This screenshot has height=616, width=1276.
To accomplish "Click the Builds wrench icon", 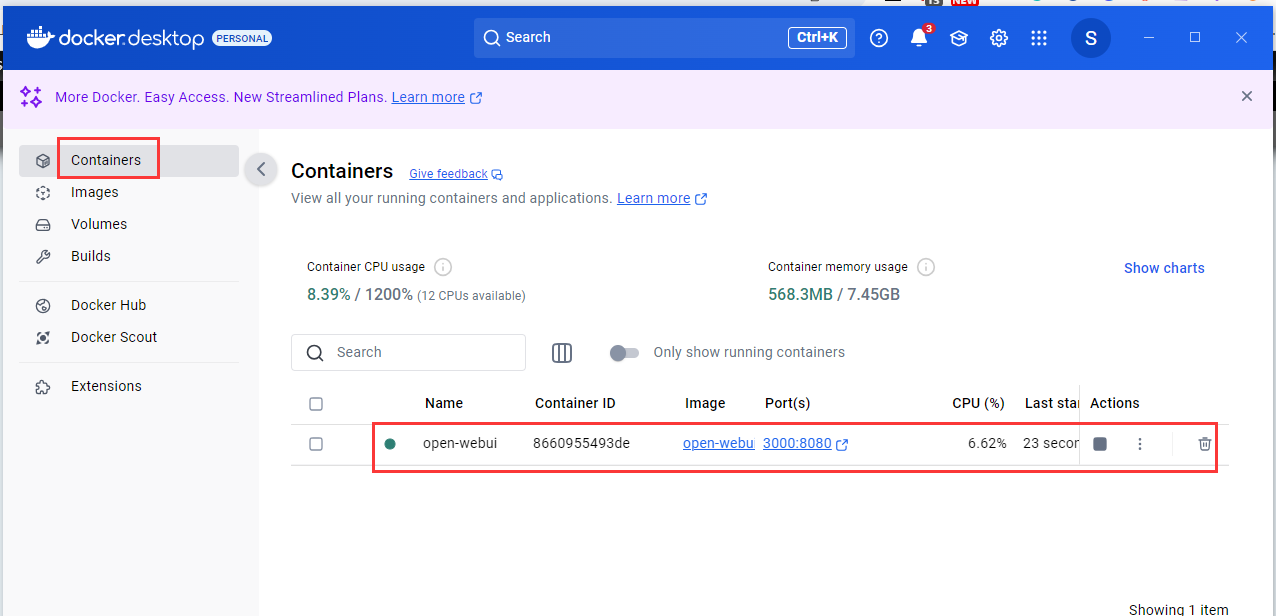I will coord(43,256).
